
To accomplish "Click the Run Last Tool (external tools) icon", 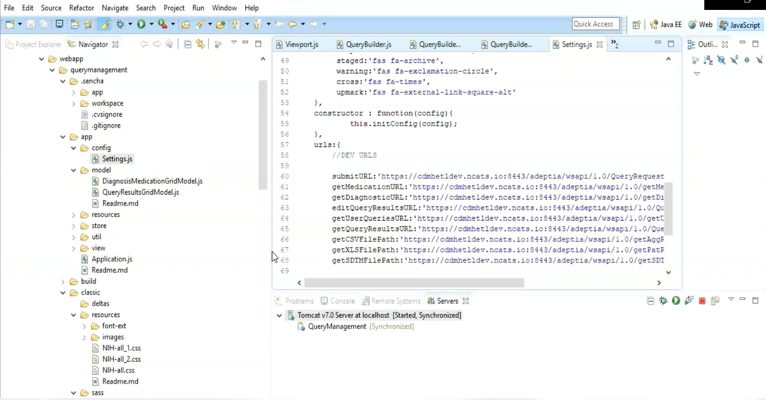I will [163, 24].
